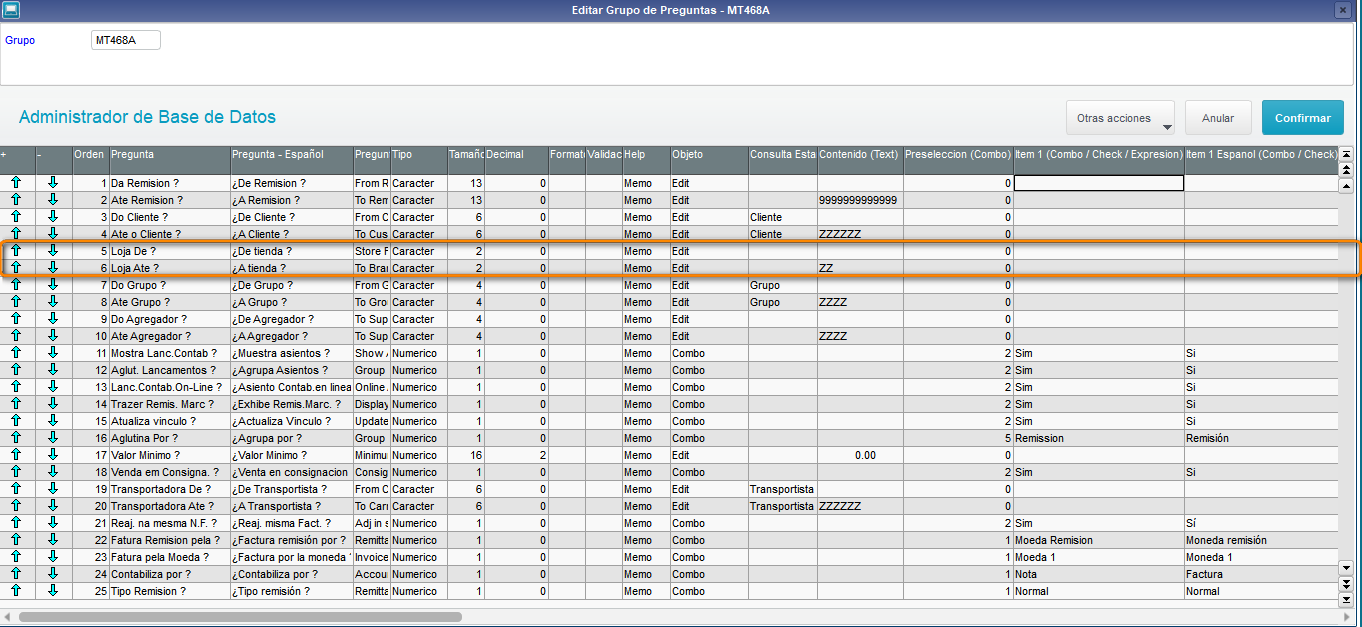Screen dimensions: 1362x627
Task: Click the single down arrow scroll button
Action: coord(1346,567)
